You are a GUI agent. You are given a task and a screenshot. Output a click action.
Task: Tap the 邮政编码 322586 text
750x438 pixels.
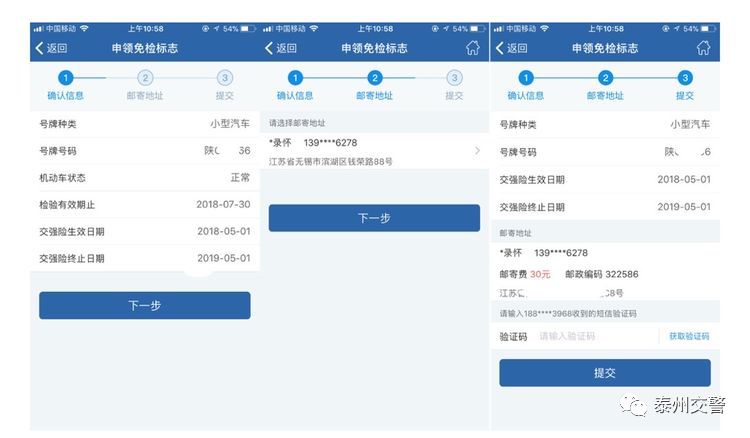602,274
